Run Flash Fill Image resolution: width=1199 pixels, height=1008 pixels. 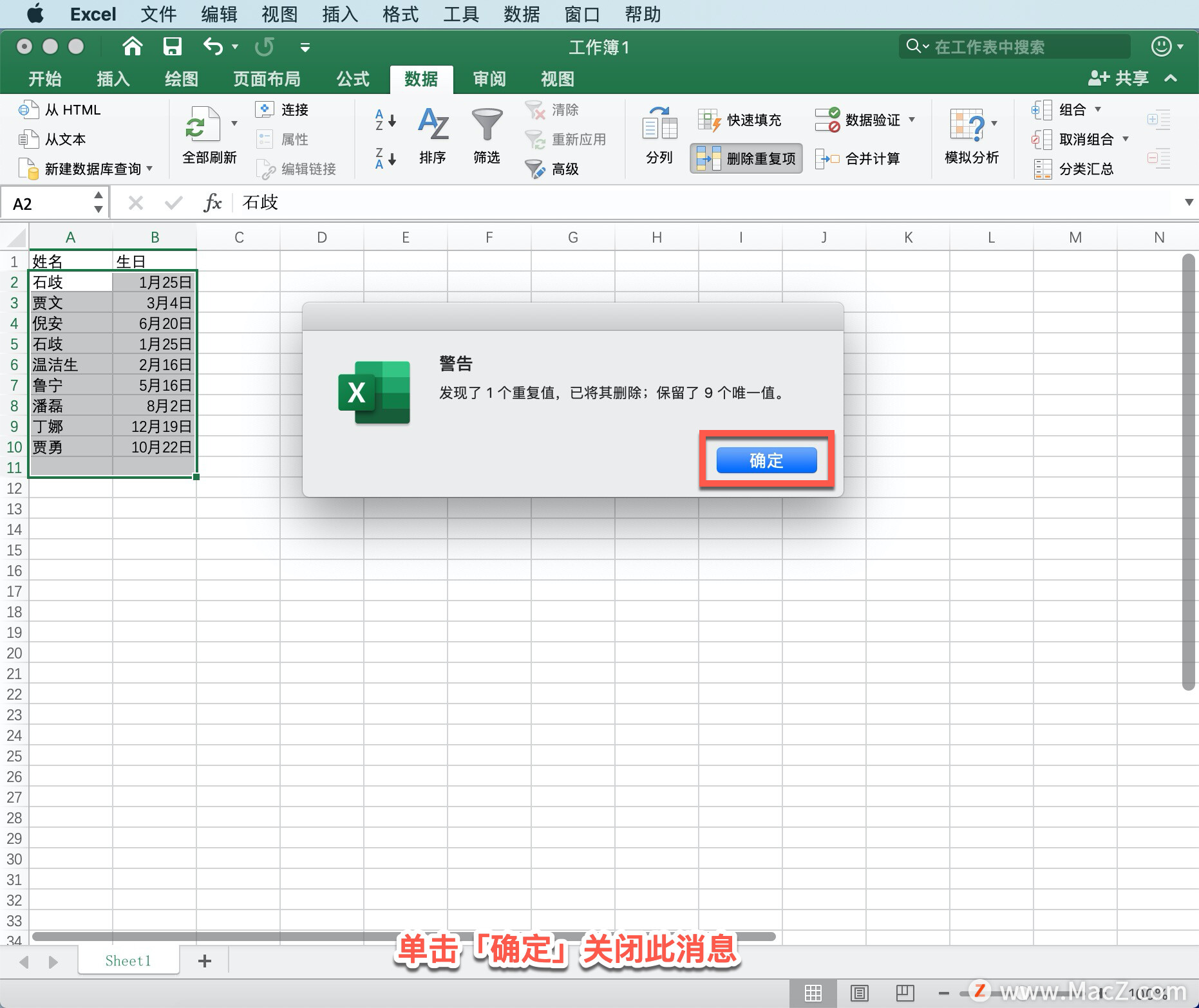coord(739,120)
